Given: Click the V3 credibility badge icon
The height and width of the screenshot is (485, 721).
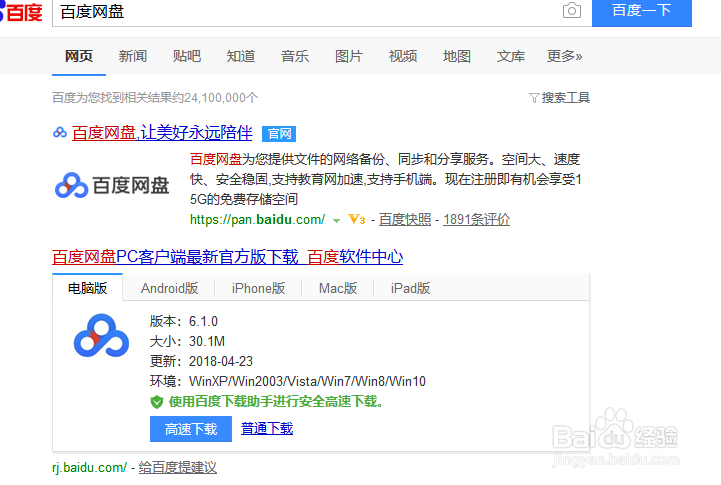Looking at the screenshot, I should 356,219.
